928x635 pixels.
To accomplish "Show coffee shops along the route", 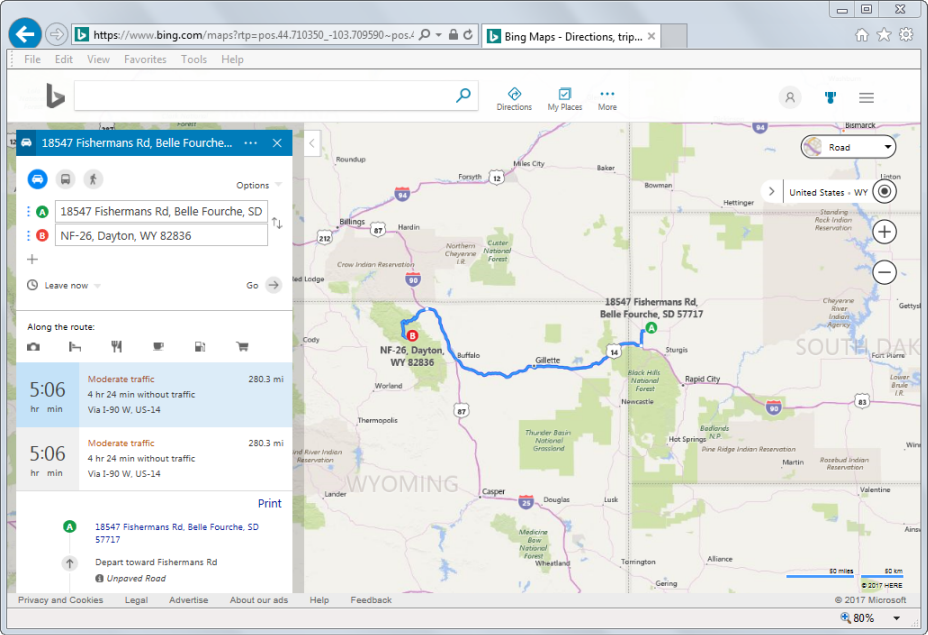I will [158, 347].
